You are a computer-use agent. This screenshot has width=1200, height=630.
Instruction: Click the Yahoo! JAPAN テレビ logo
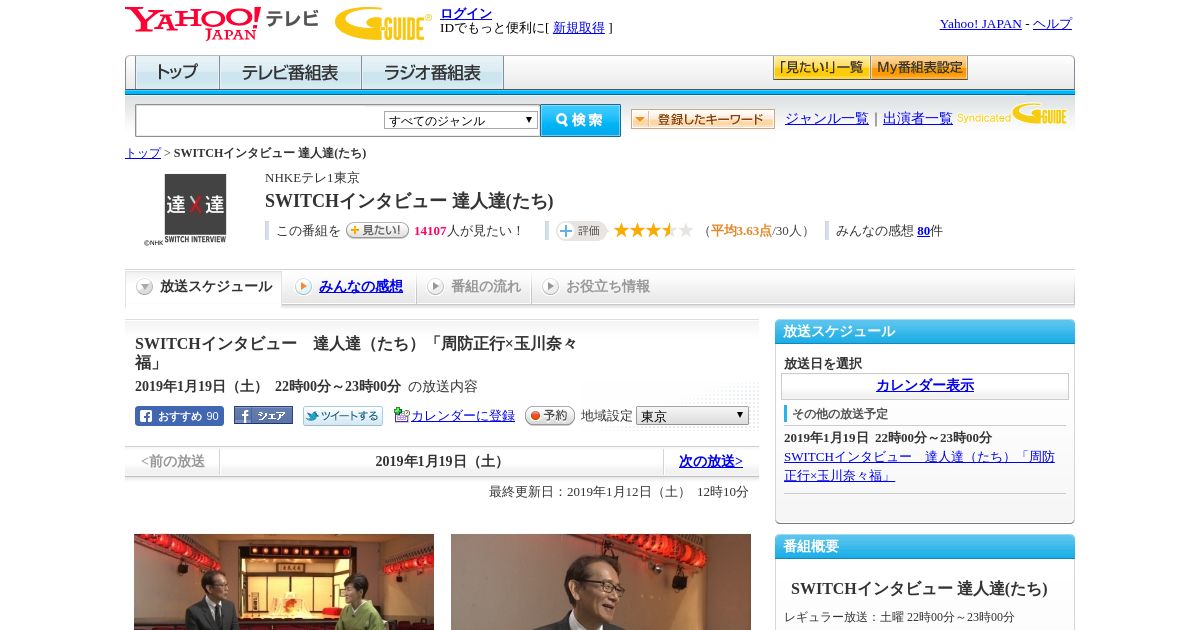click(222, 23)
